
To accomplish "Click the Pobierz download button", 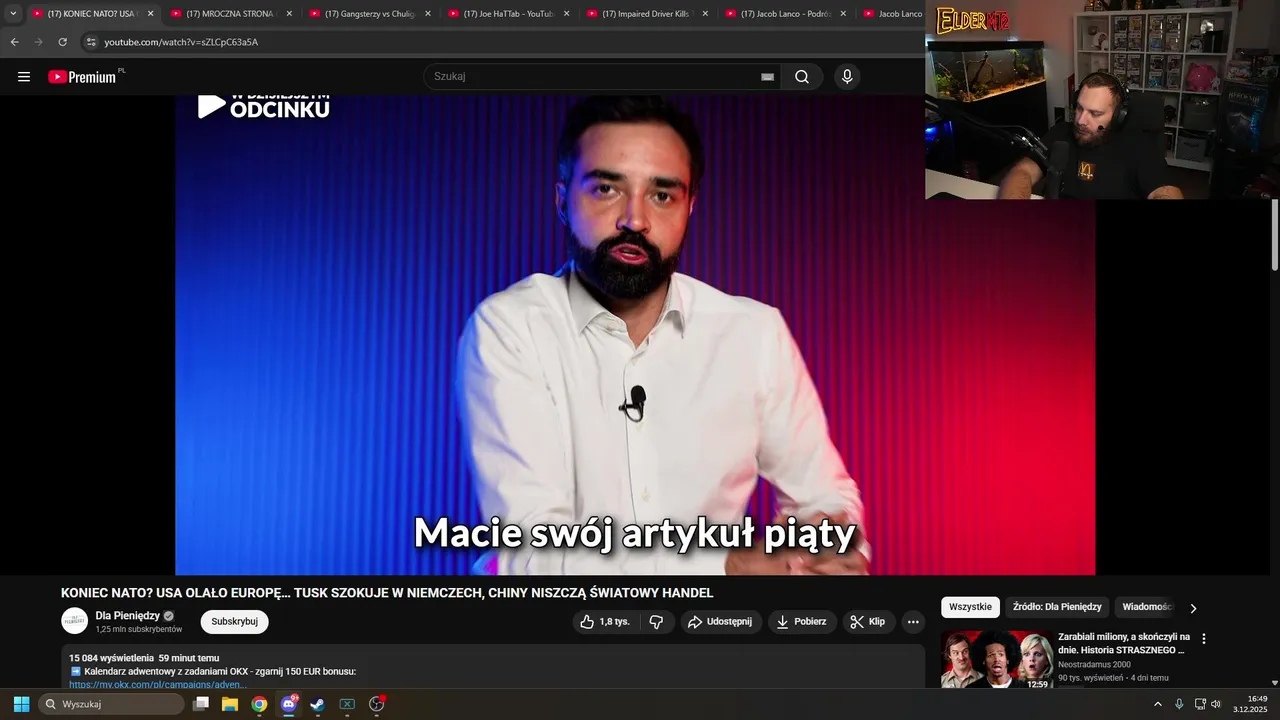I will pos(802,622).
